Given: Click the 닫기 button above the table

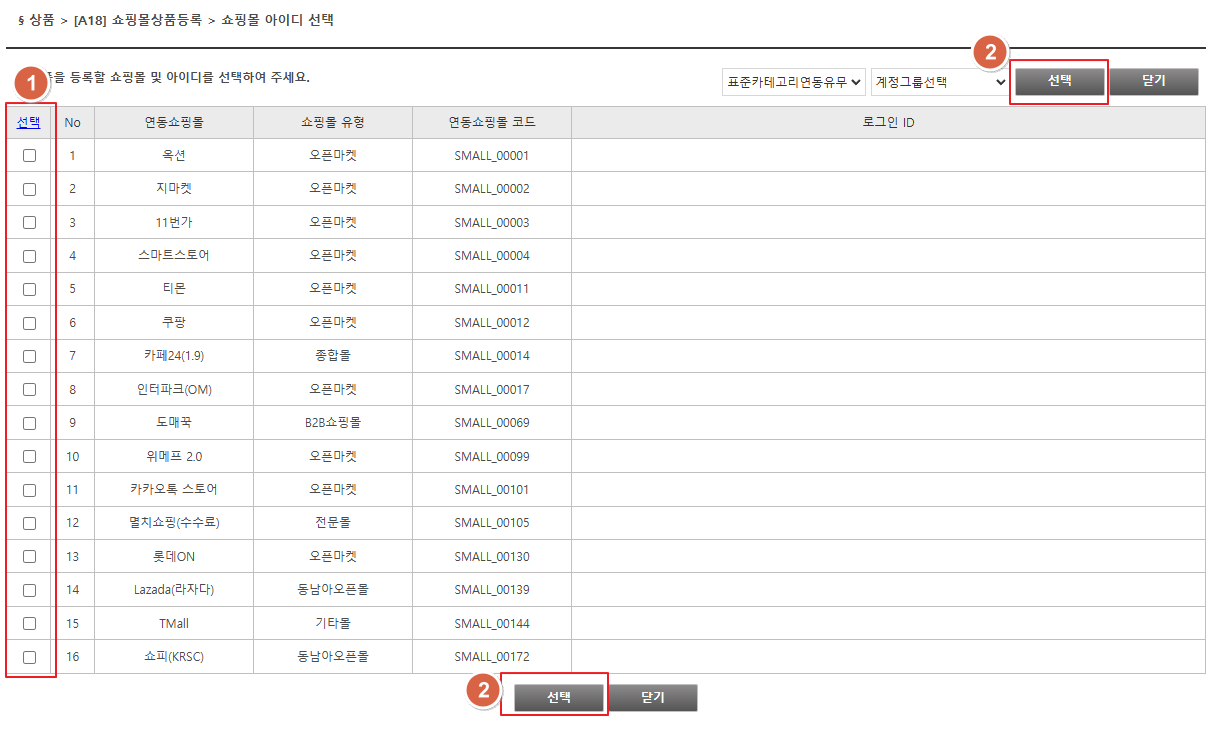Looking at the screenshot, I should point(1153,81).
